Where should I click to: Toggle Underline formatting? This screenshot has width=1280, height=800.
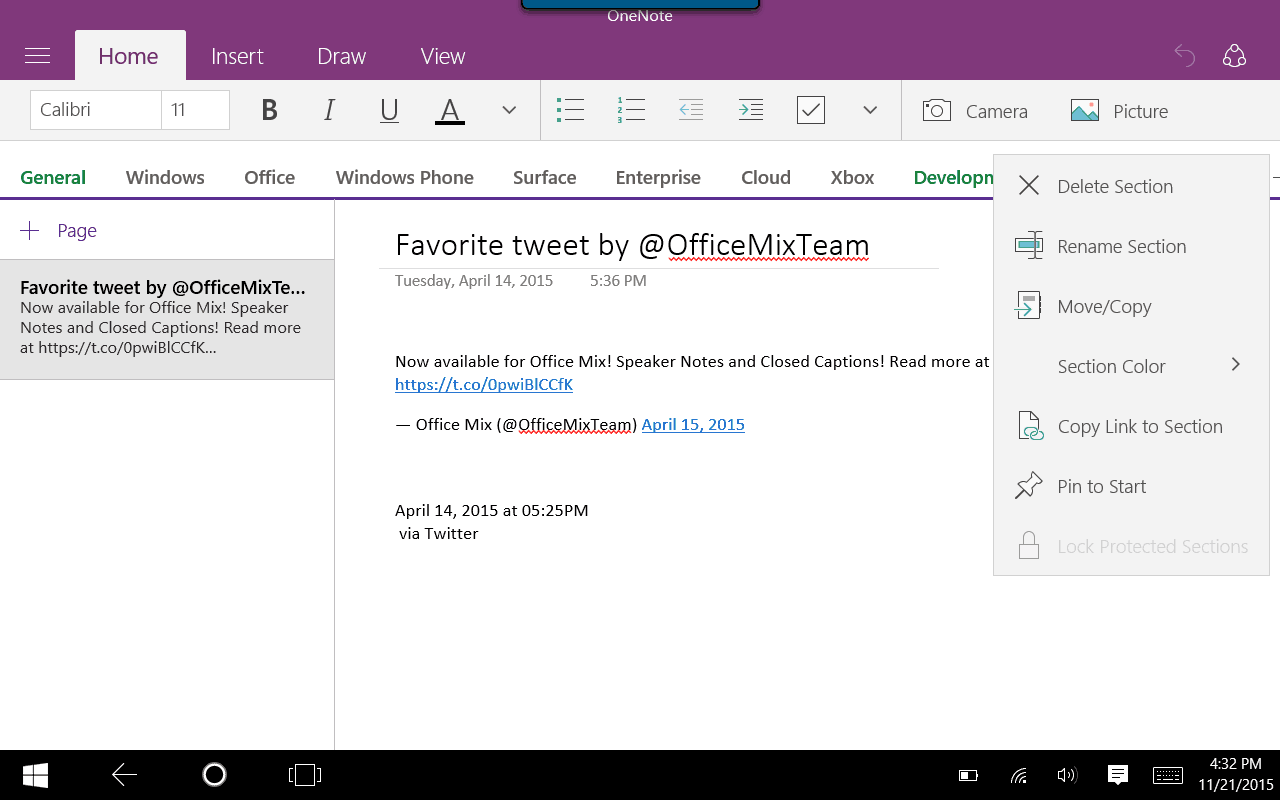389,110
